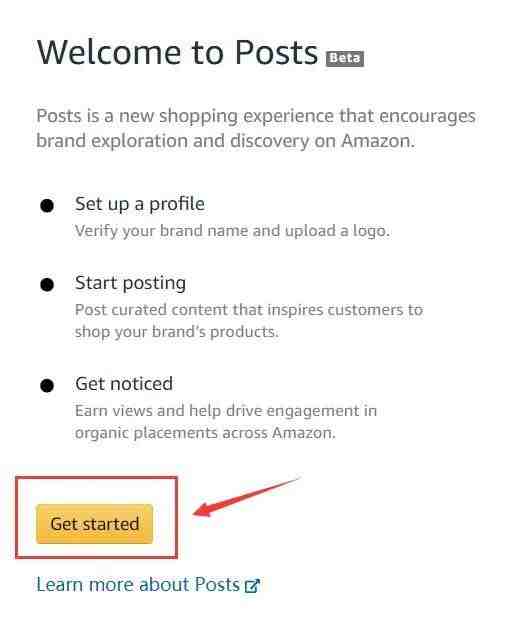Click the intro paragraph about brand exploration
Viewport: 524px width, 621px height.
click(256, 128)
